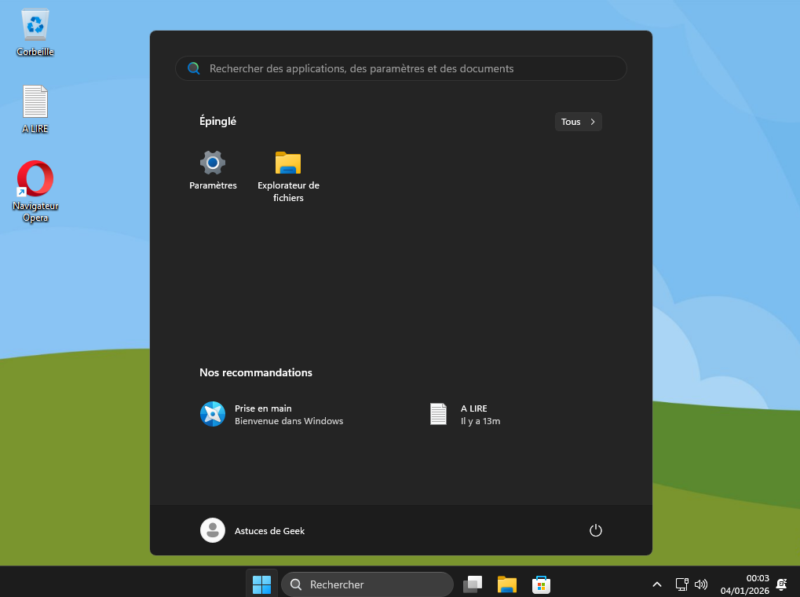Viewport: 800px width, 597px height.
Task: Click the Start menu search field
Action: [x=400, y=69]
